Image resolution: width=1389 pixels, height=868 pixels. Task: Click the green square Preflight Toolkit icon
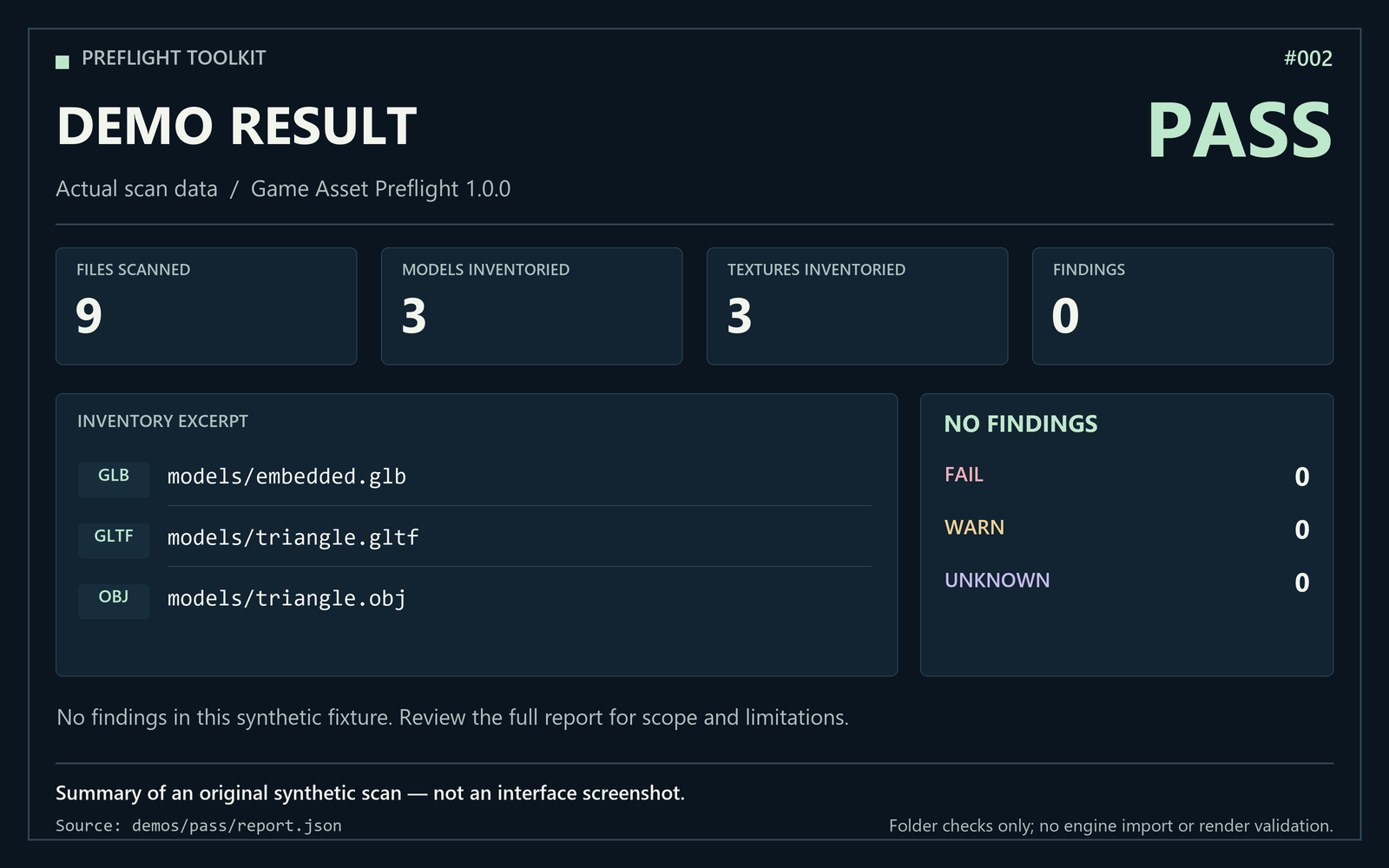coord(63,62)
